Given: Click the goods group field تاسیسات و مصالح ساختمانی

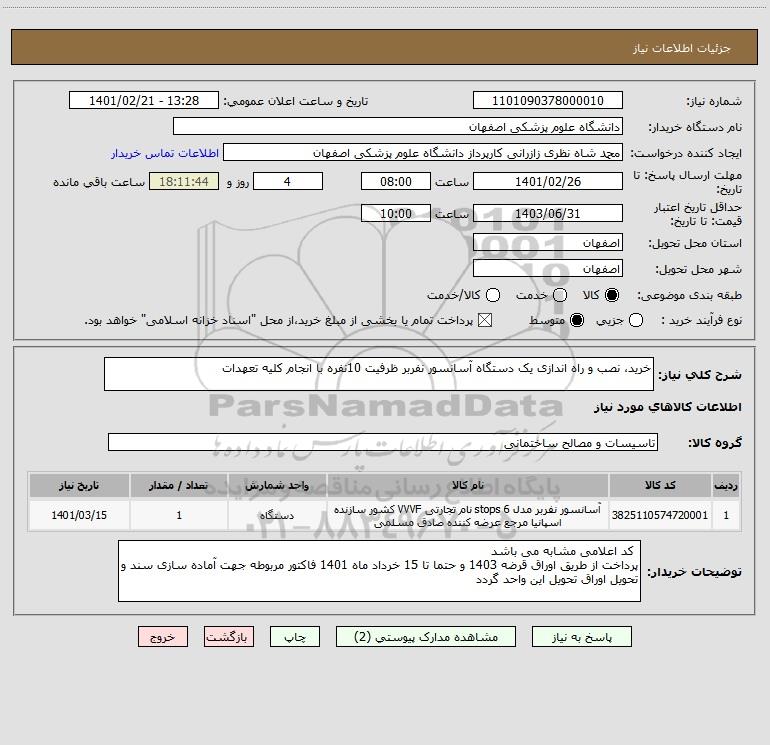Looking at the screenshot, I should click(x=383, y=442).
